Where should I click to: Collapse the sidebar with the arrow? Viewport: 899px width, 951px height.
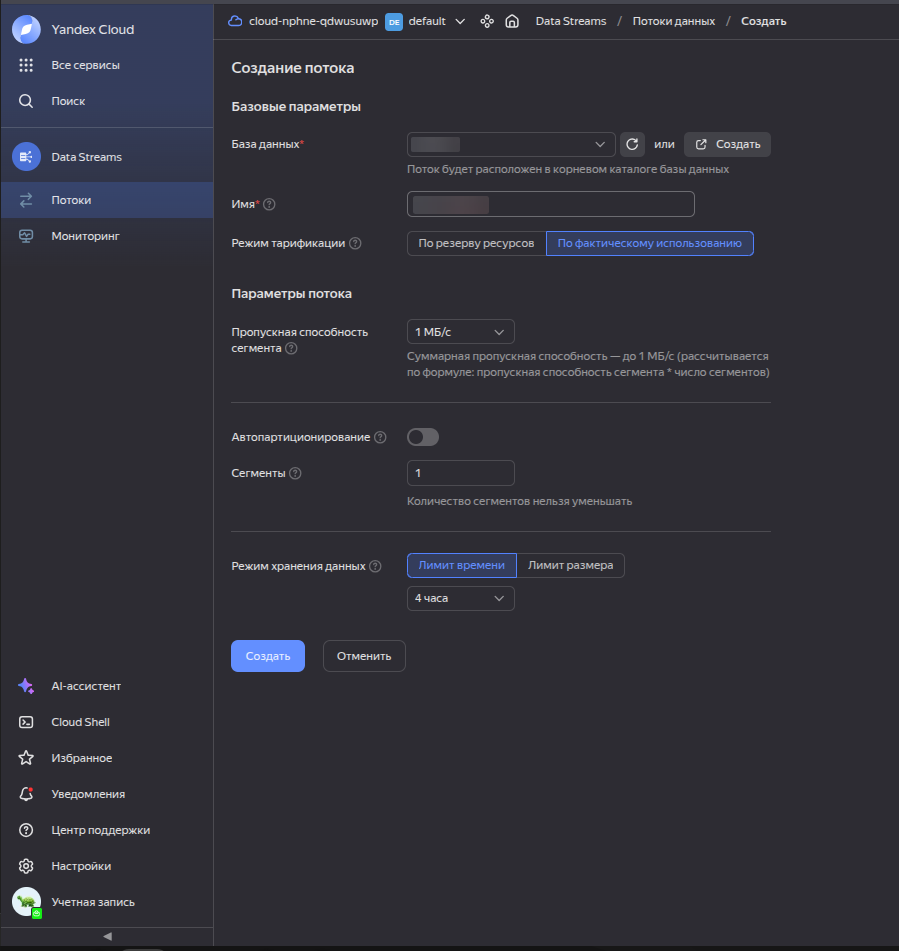pyautogui.click(x=107, y=936)
